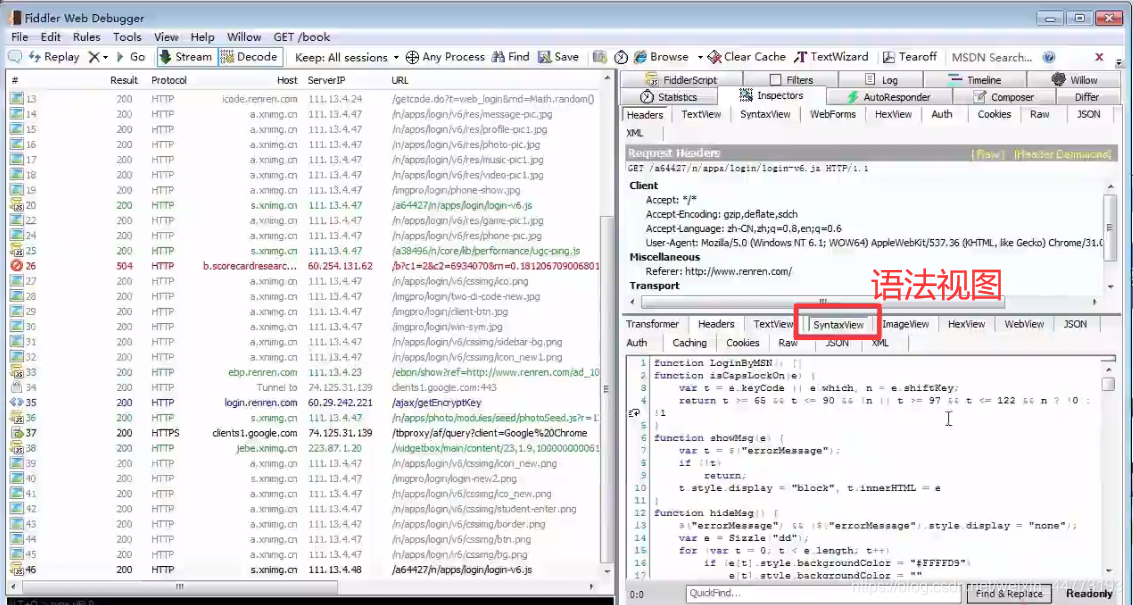Open Keep: All sessions dropdown
The image size is (1133, 605).
pyautogui.click(x=347, y=56)
